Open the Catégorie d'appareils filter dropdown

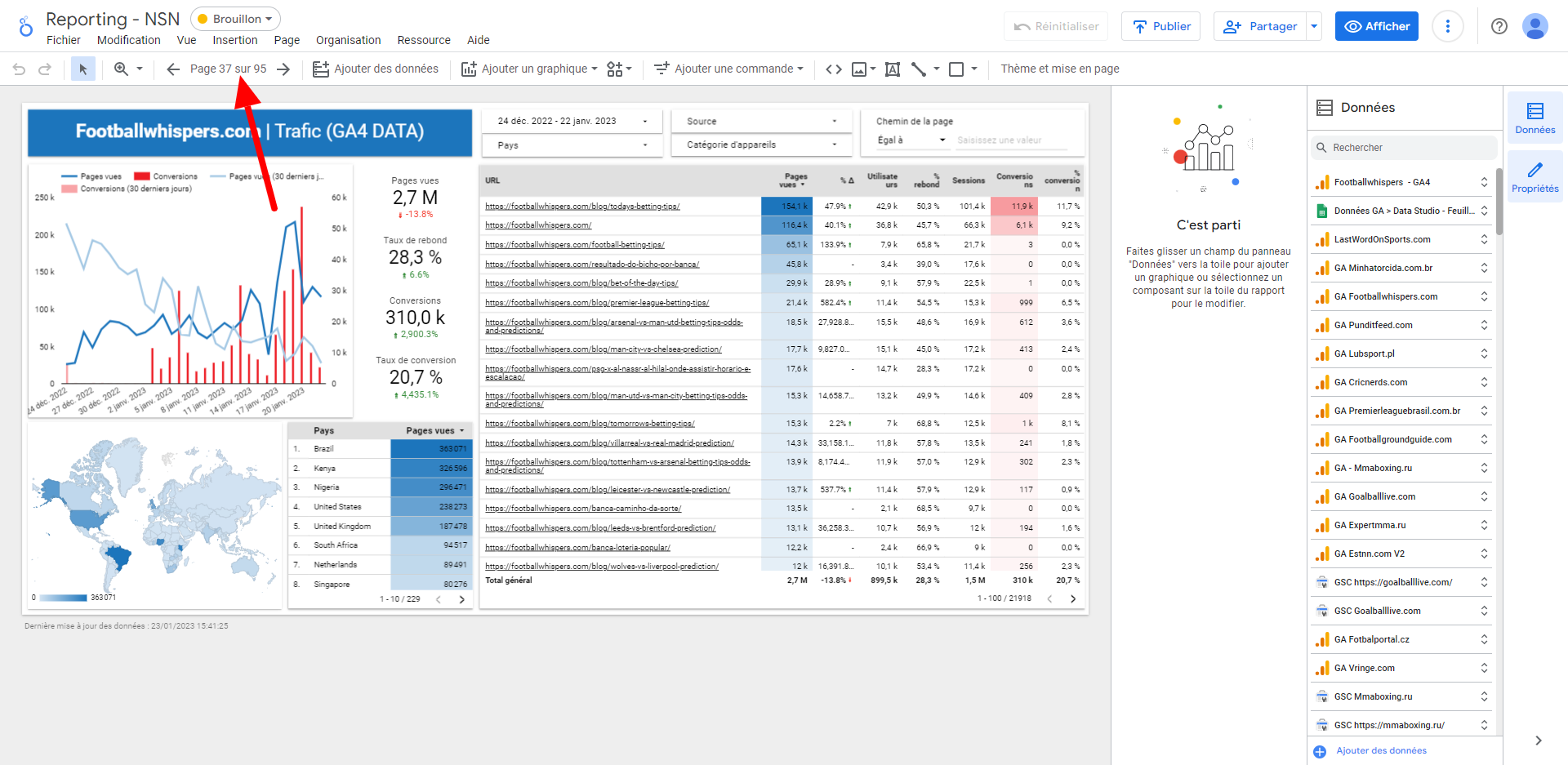761,145
